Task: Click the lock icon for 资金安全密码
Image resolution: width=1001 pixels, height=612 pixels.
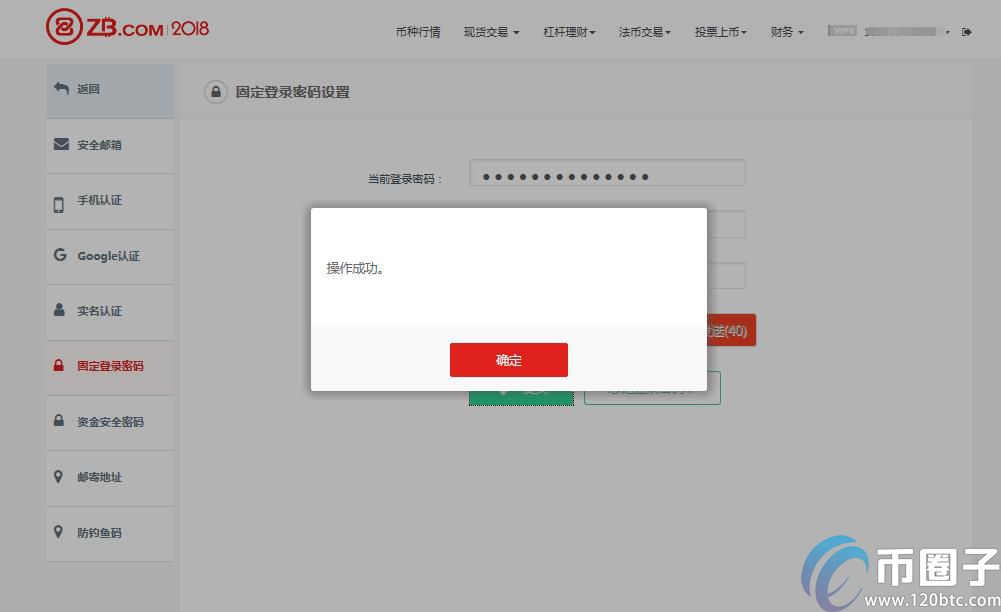Action: point(59,421)
